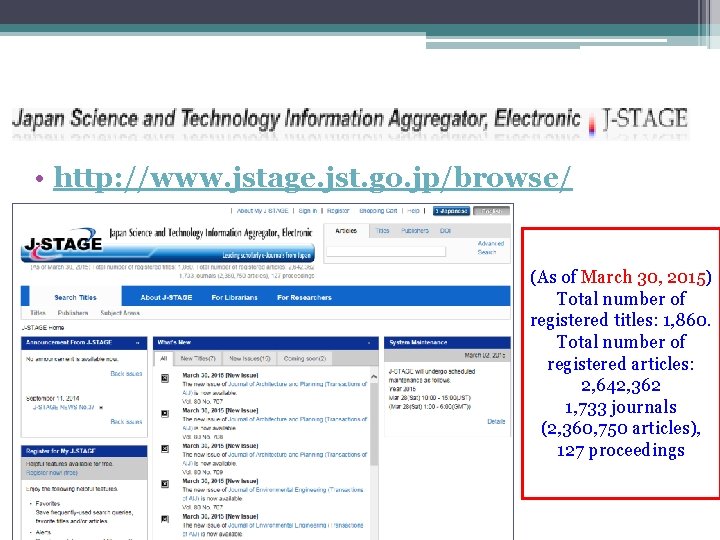Click the Subject Areas sub-navigation link
Viewport: 720px width, 540px height.
point(120,313)
